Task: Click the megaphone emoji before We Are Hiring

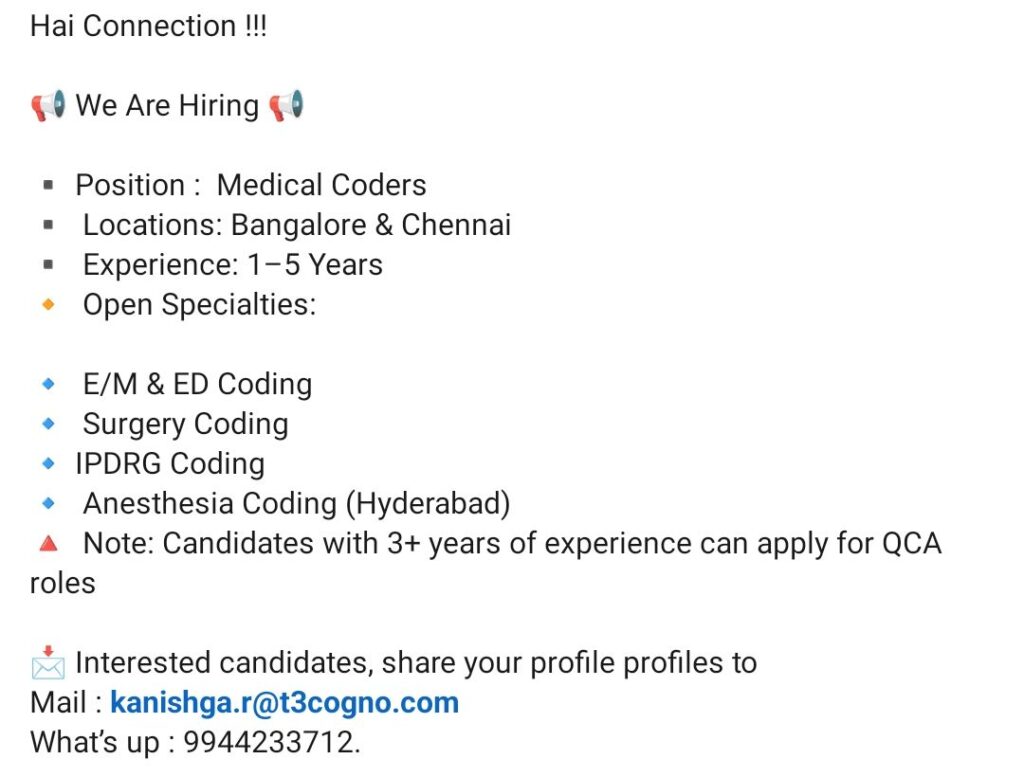Action: pyautogui.click(x=48, y=105)
